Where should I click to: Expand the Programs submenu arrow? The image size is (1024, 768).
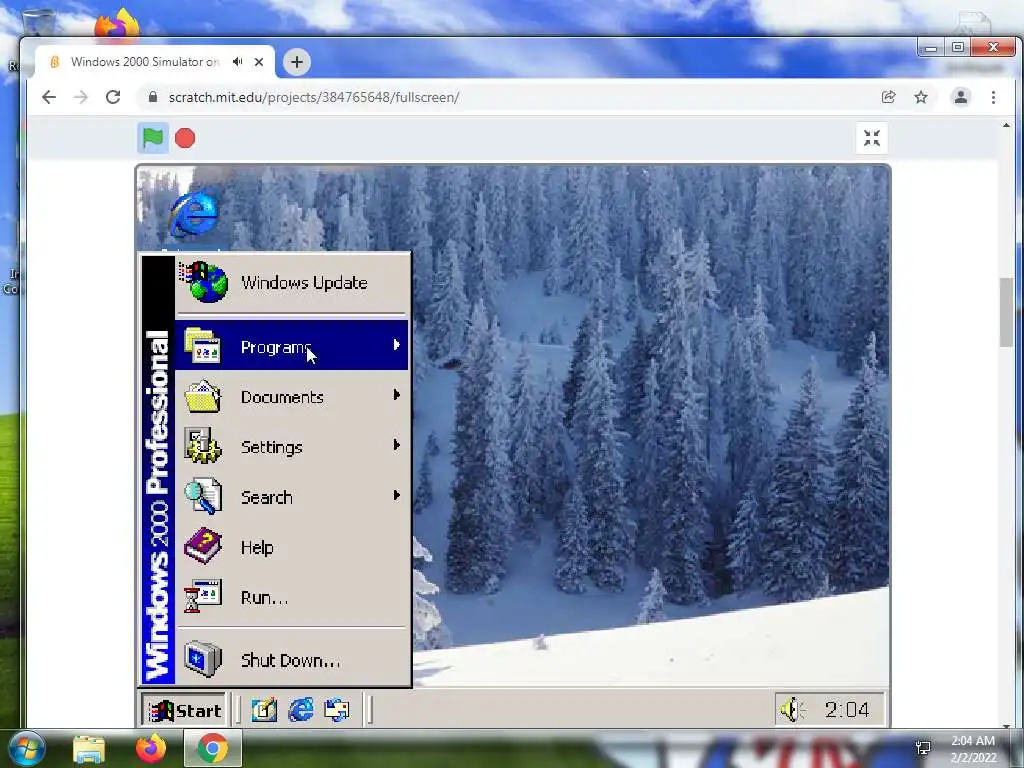(396, 345)
